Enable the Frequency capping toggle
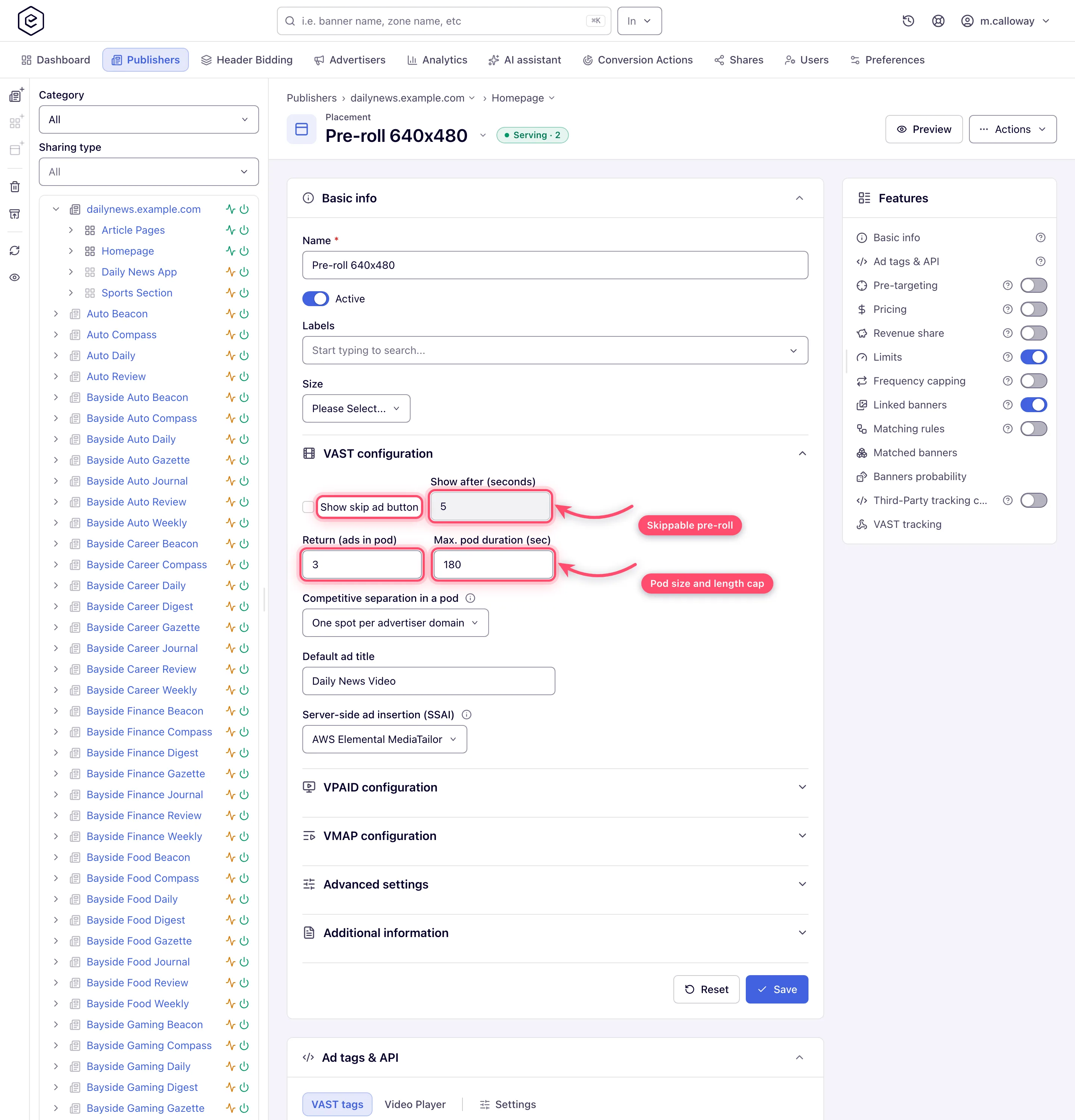The image size is (1075, 1120). click(x=1033, y=381)
